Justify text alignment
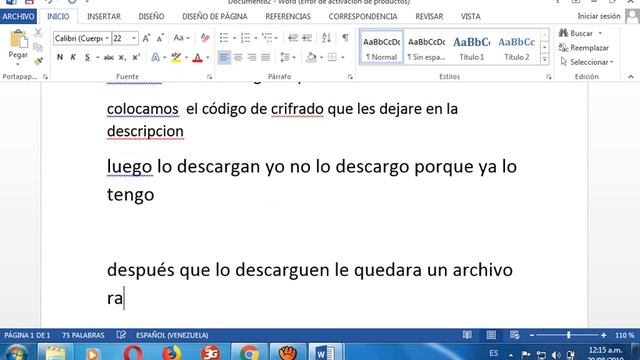 pos(266,58)
